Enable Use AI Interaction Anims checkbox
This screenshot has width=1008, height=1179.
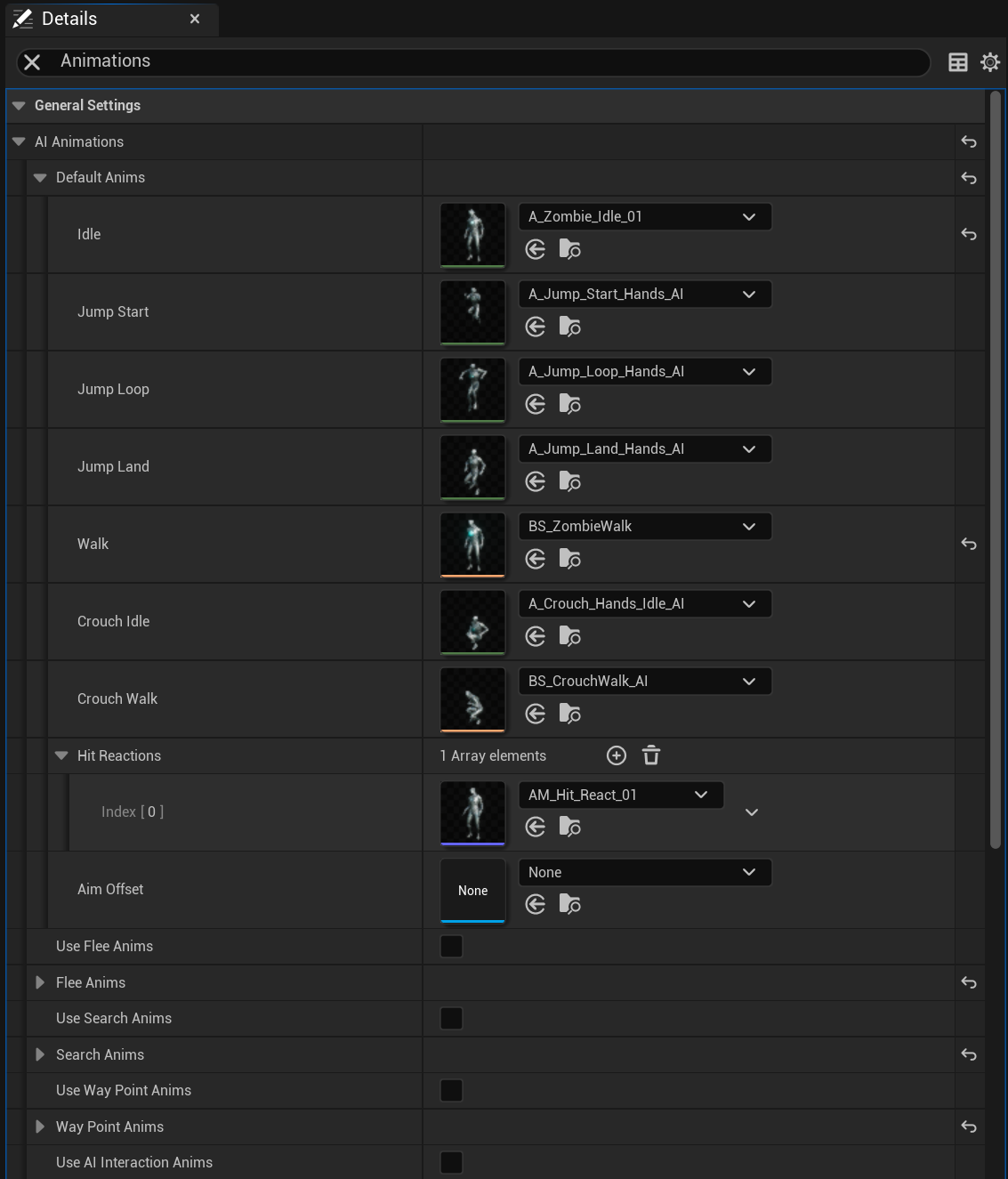451,1163
